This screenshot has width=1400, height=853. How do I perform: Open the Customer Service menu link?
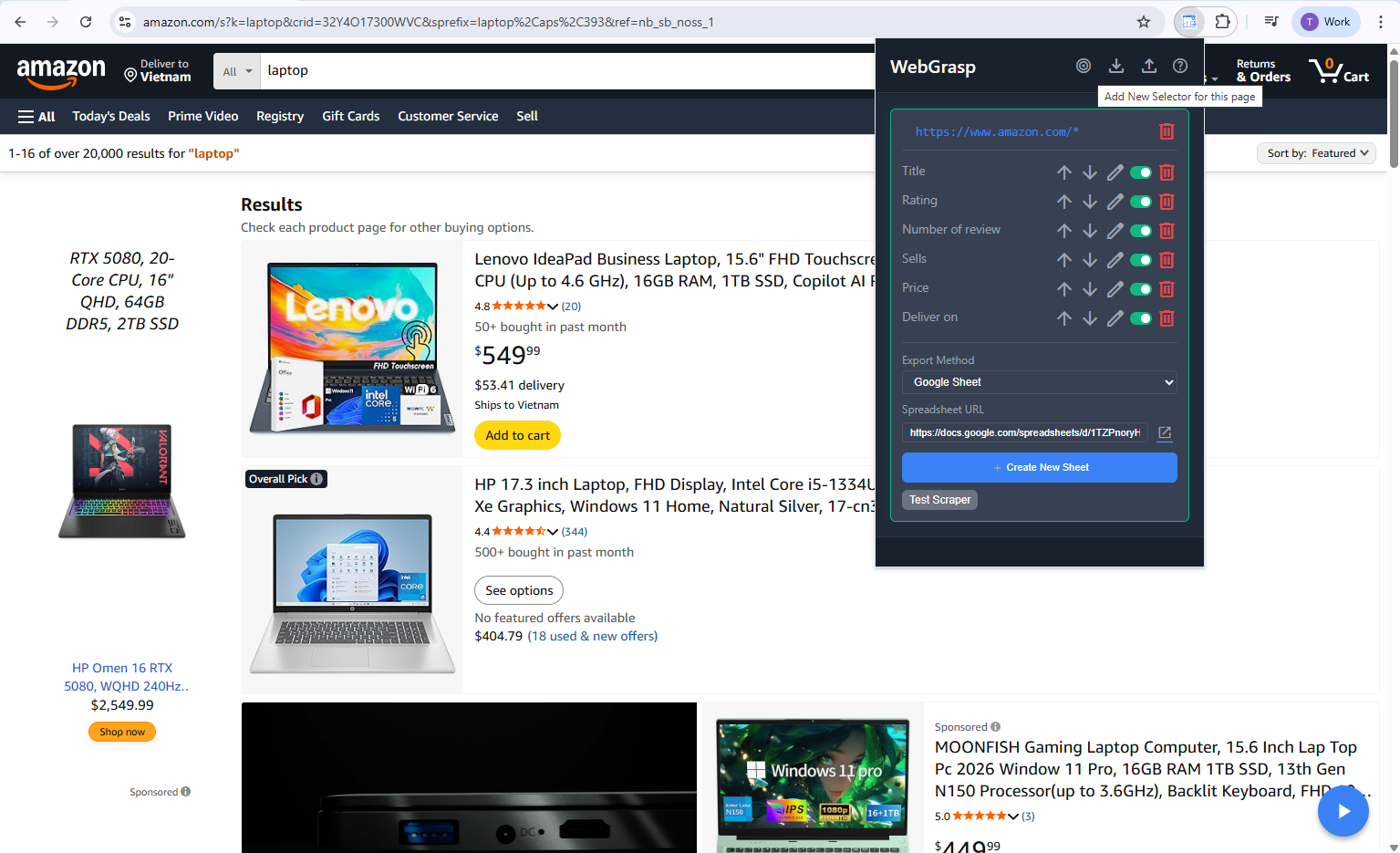pos(448,116)
